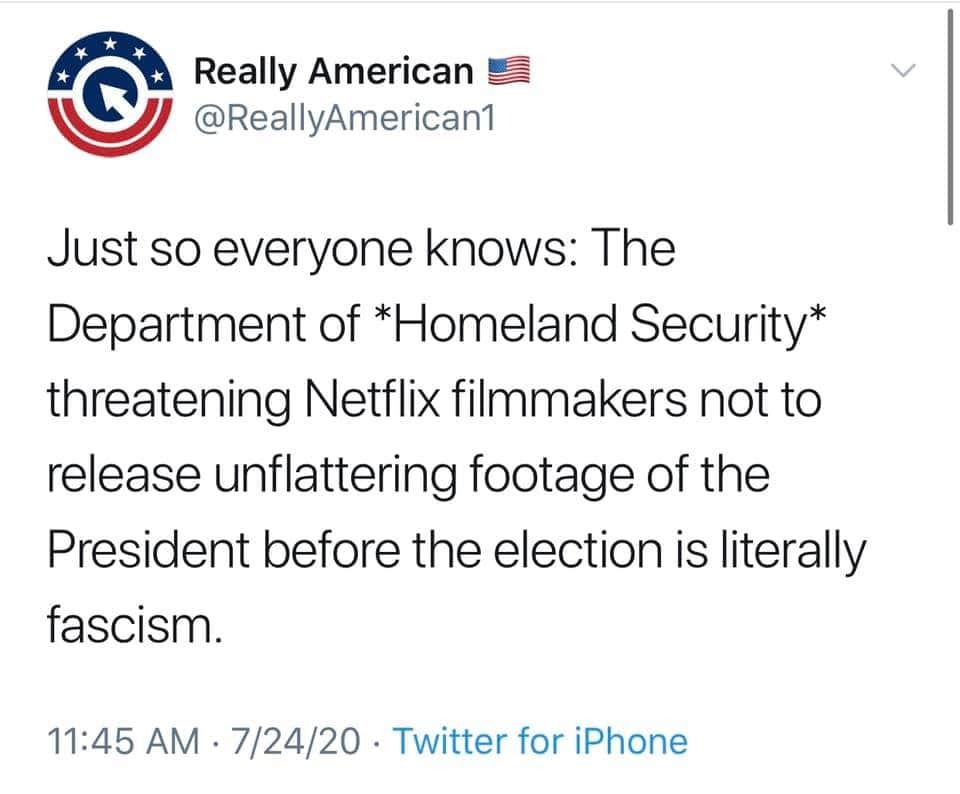Viewport: 960px width, 794px height.
Task: Click the 11:45 AM timestamp
Action: [120, 742]
